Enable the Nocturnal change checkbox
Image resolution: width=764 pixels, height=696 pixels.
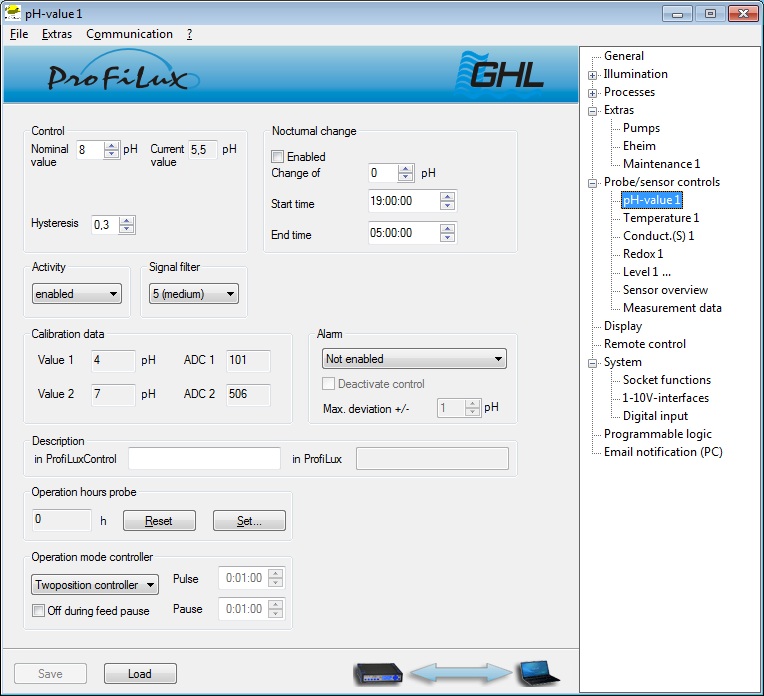[278, 157]
